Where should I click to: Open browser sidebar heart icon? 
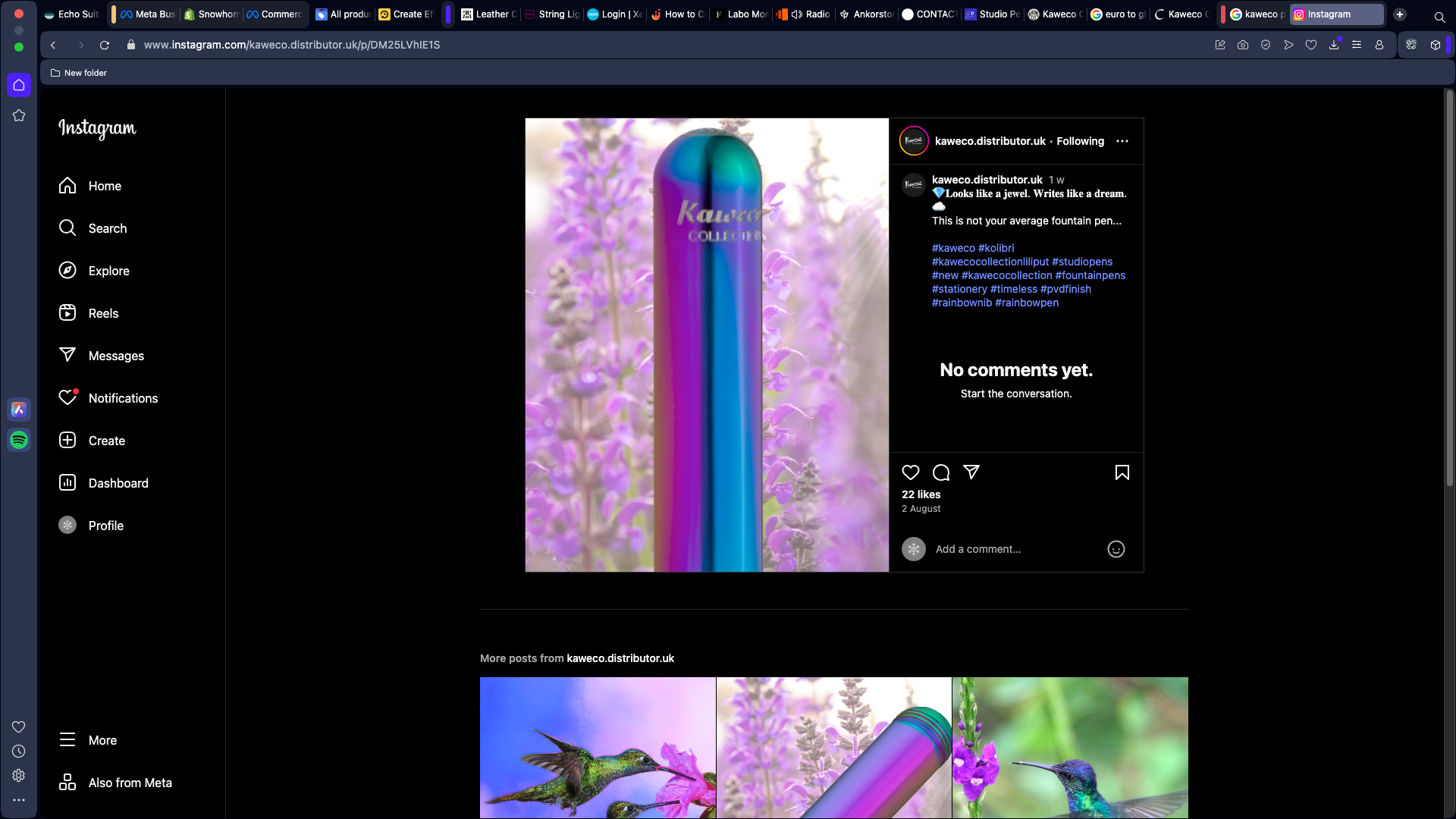pyautogui.click(x=19, y=727)
